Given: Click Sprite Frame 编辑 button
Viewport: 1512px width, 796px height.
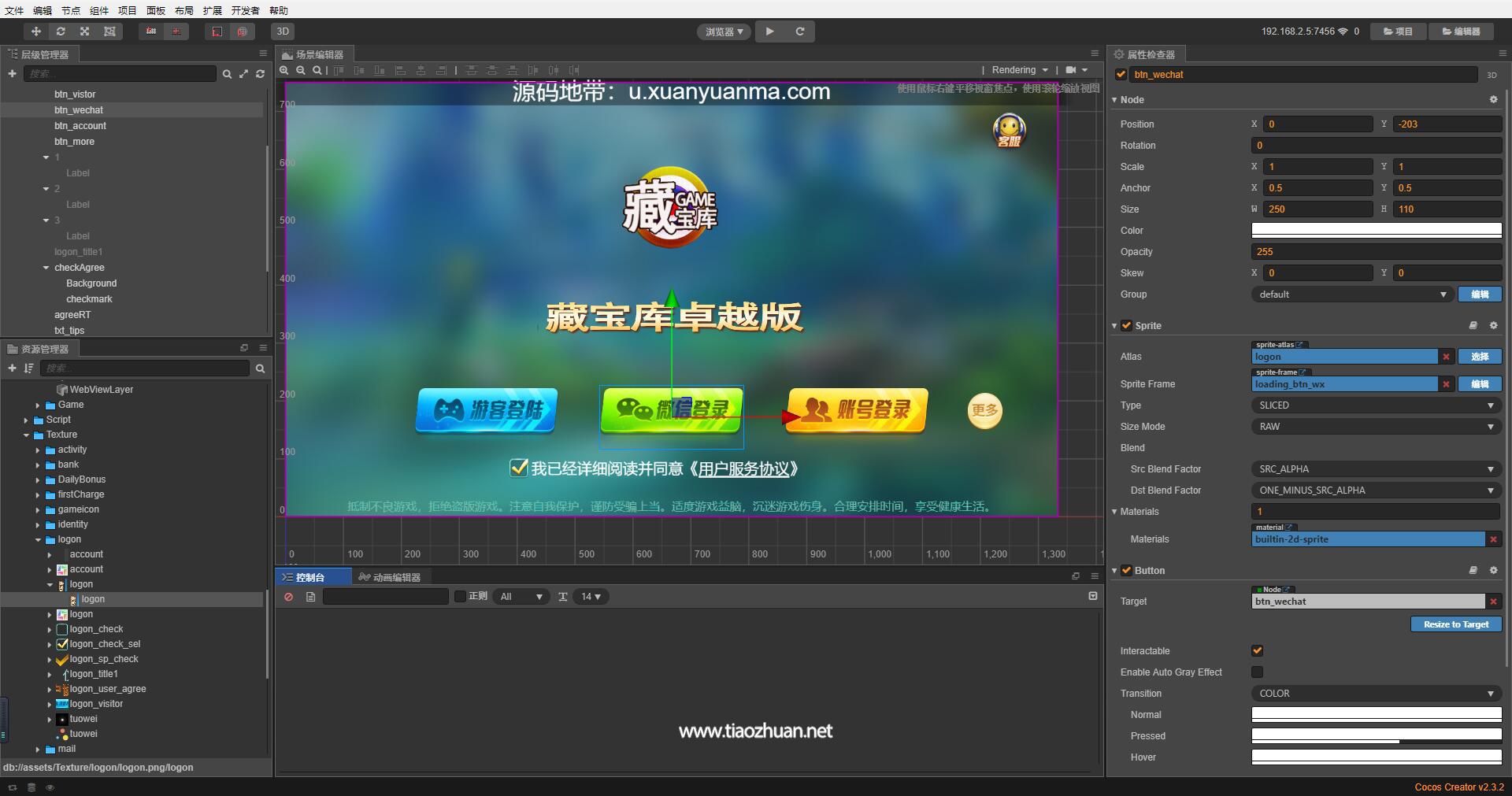Looking at the screenshot, I should click(1480, 384).
